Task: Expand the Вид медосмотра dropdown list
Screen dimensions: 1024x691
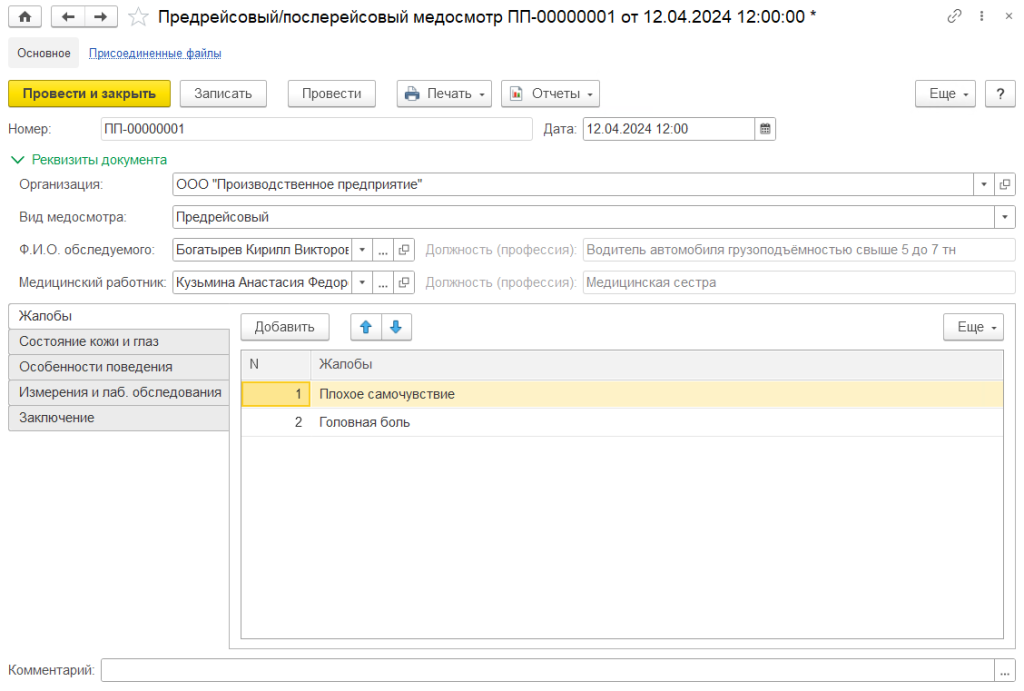Action: click(1004, 217)
